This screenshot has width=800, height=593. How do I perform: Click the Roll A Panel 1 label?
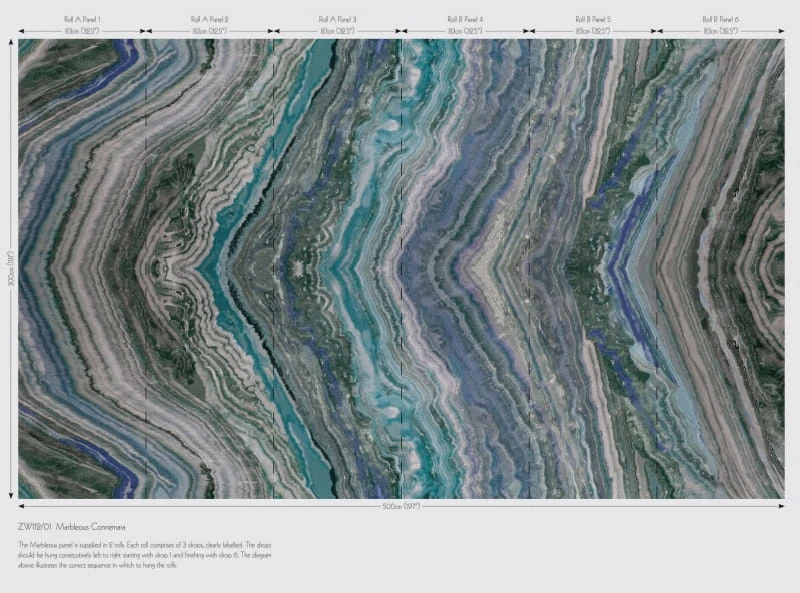tap(82, 19)
